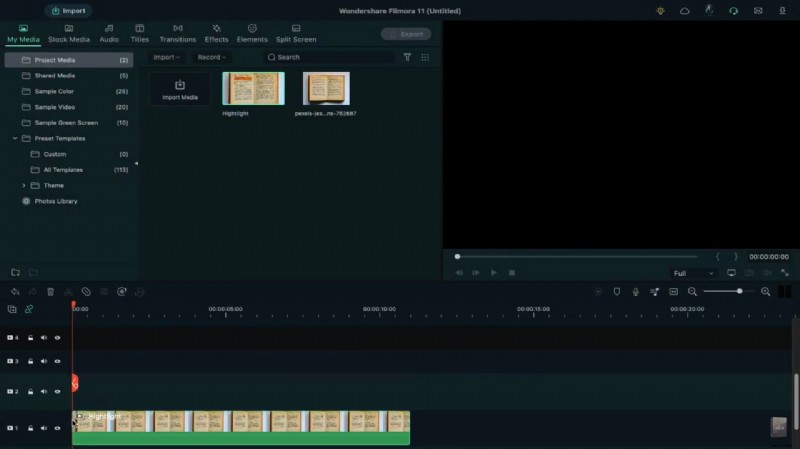Click the filter icon beside search box
The height and width of the screenshot is (449, 800).
click(x=407, y=58)
